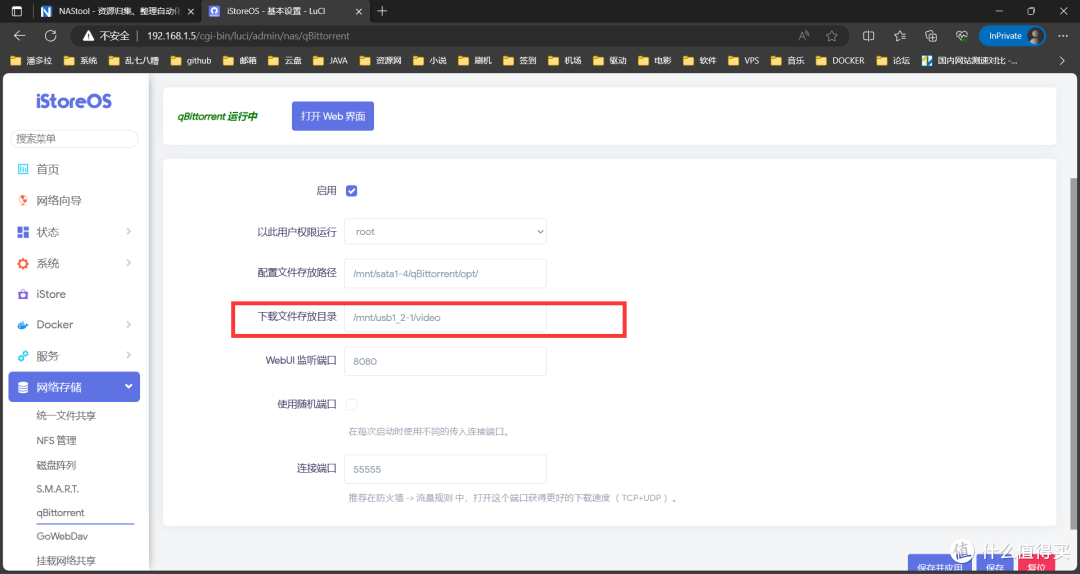Click the 首页 home icon in sidebar
This screenshot has height=574, width=1080.
pyautogui.click(x=23, y=169)
